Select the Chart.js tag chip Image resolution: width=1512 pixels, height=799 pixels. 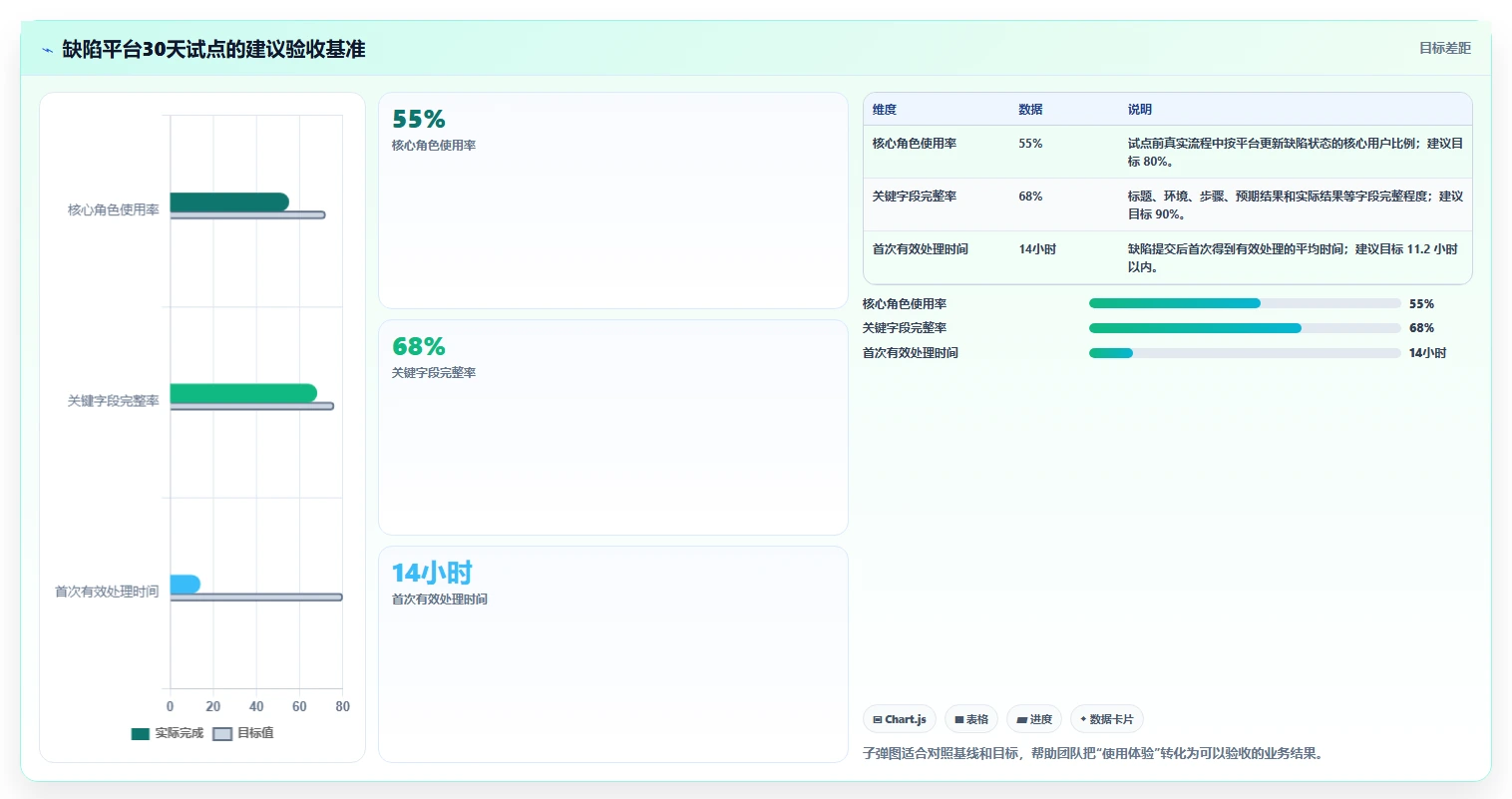900,719
